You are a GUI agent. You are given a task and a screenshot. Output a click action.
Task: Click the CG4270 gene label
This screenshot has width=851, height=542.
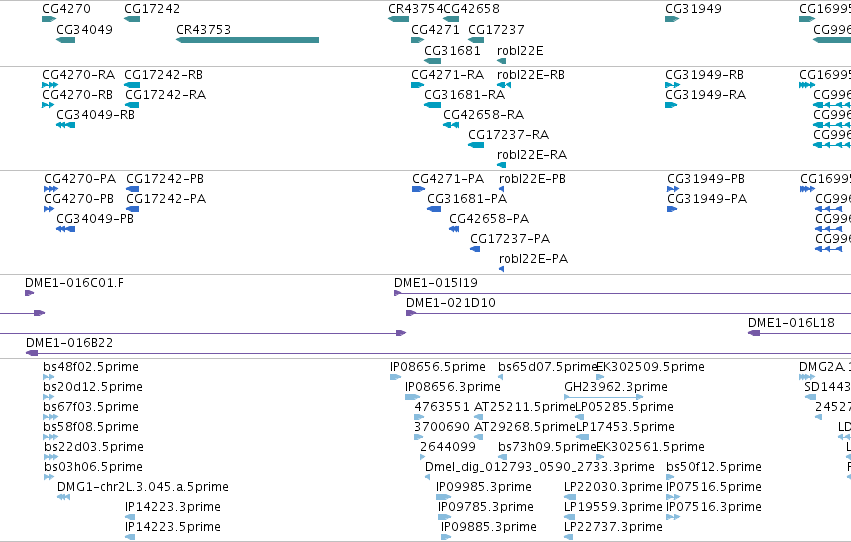(x=66, y=9)
